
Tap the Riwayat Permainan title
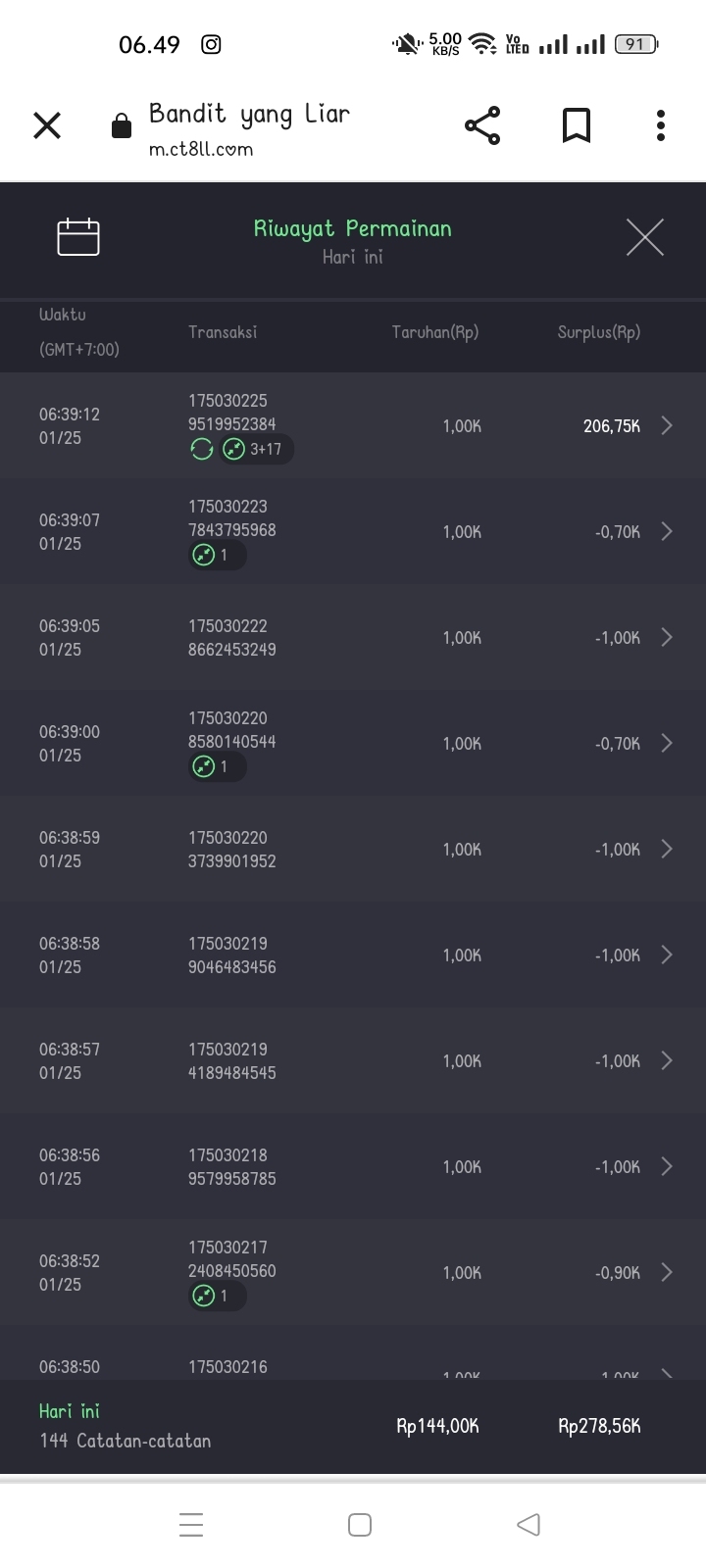[352, 228]
